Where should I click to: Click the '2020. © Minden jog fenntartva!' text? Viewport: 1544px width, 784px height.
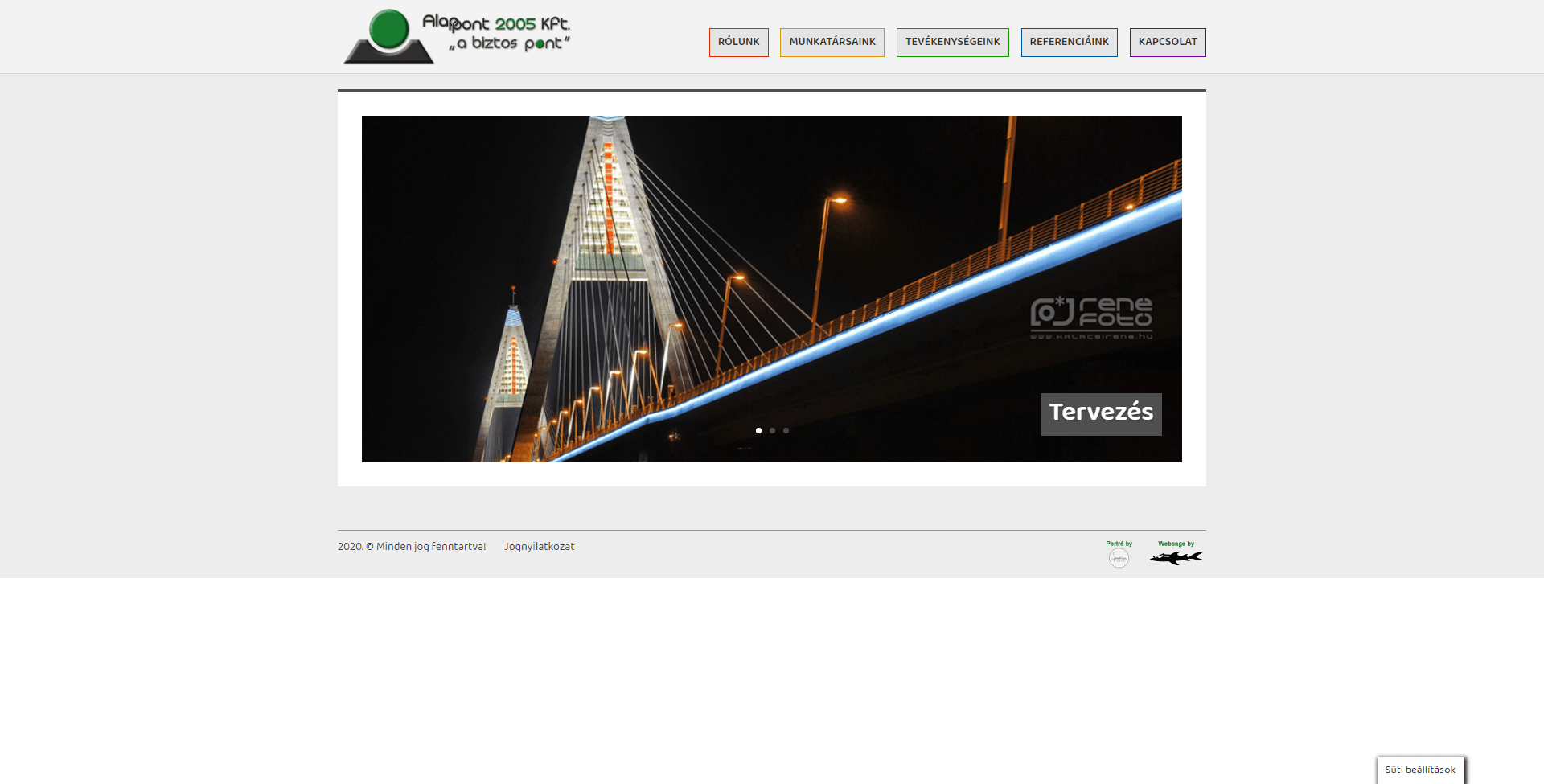pyautogui.click(x=412, y=547)
